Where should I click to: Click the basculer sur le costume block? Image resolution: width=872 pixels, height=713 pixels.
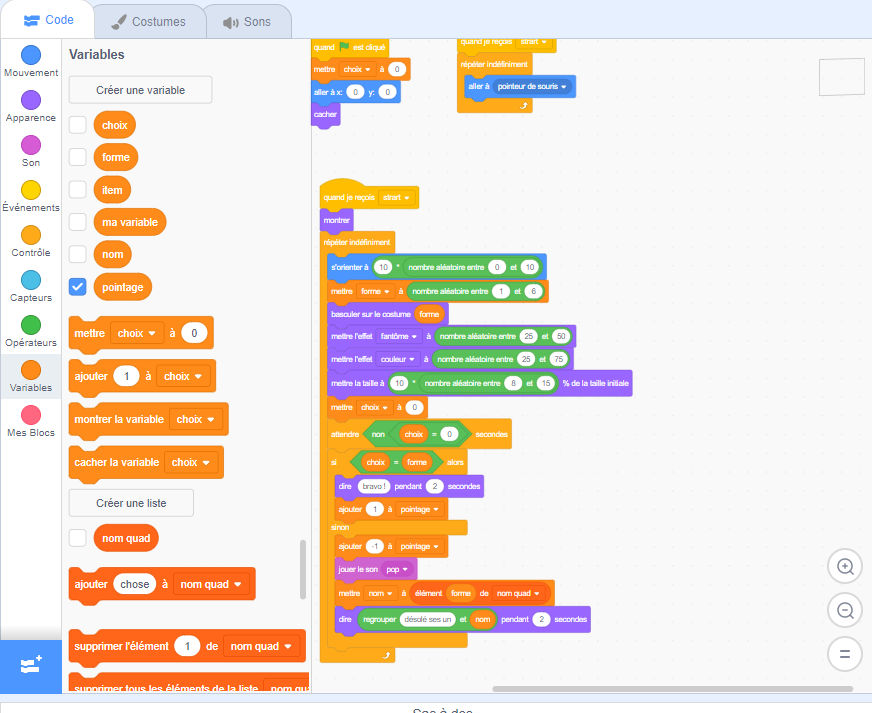coord(370,314)
